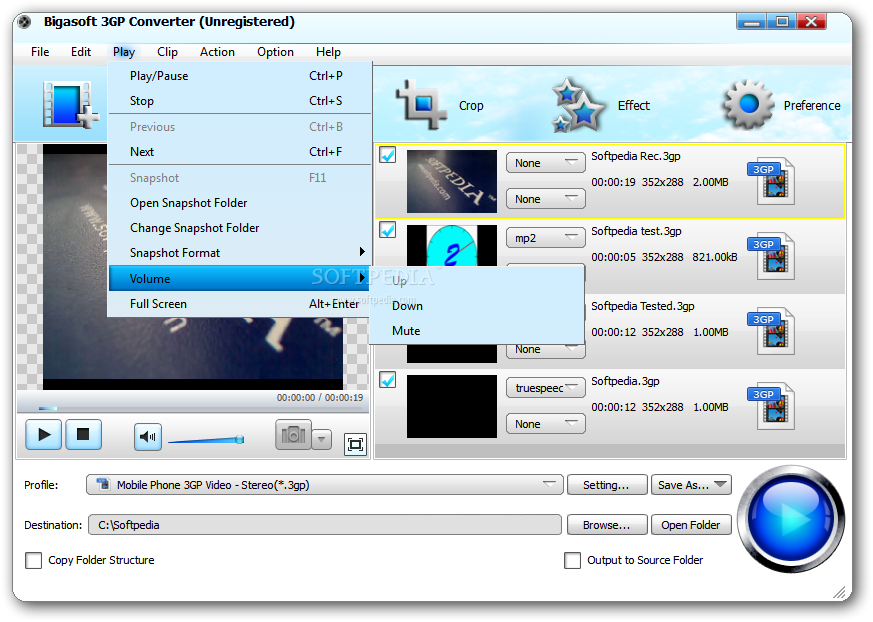
Task: Choose Full Screen in the Play menu
Action: pyautogui.click(x=239, y=303)
